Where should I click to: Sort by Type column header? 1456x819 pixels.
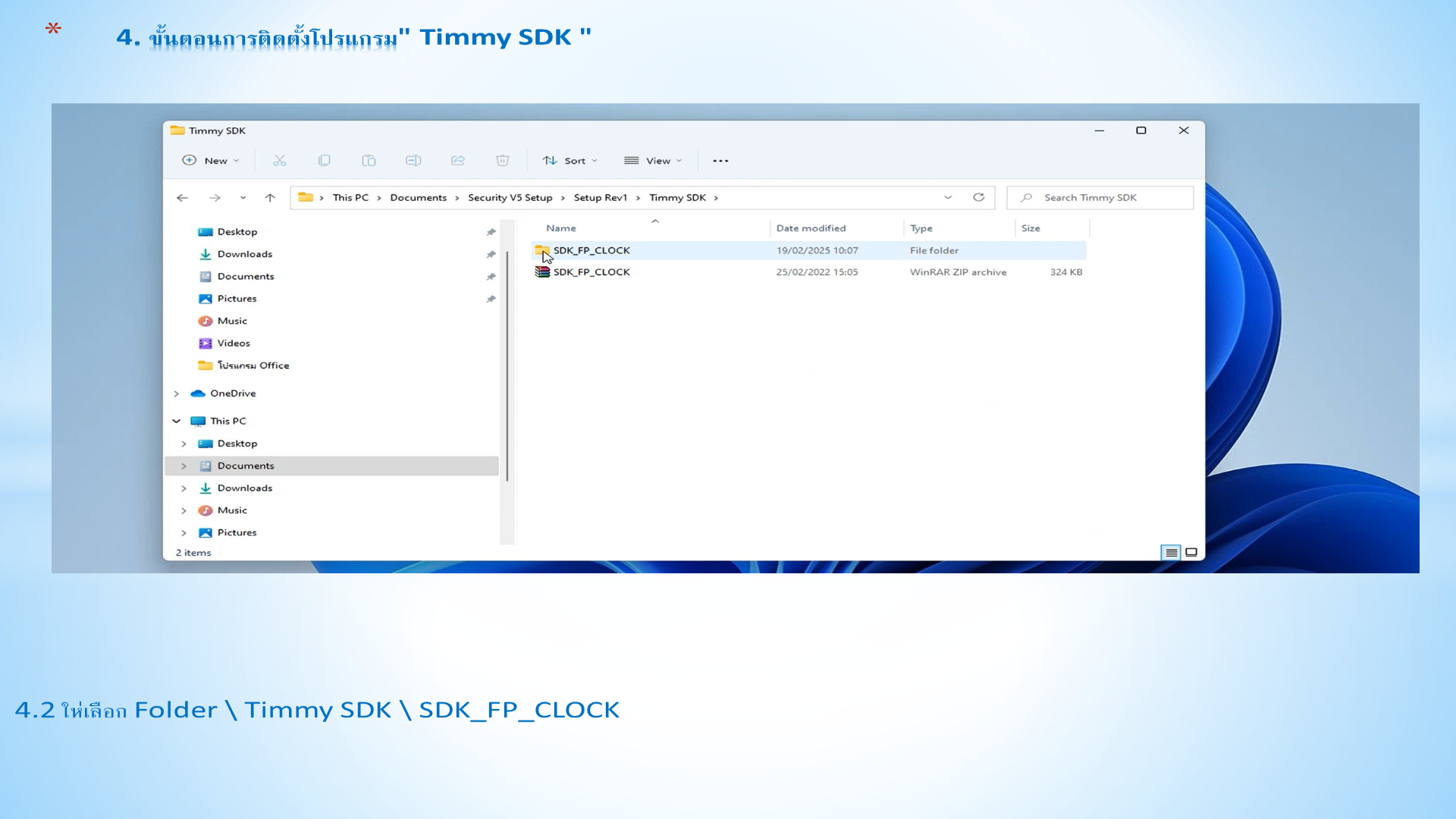[x=921, y=228]
